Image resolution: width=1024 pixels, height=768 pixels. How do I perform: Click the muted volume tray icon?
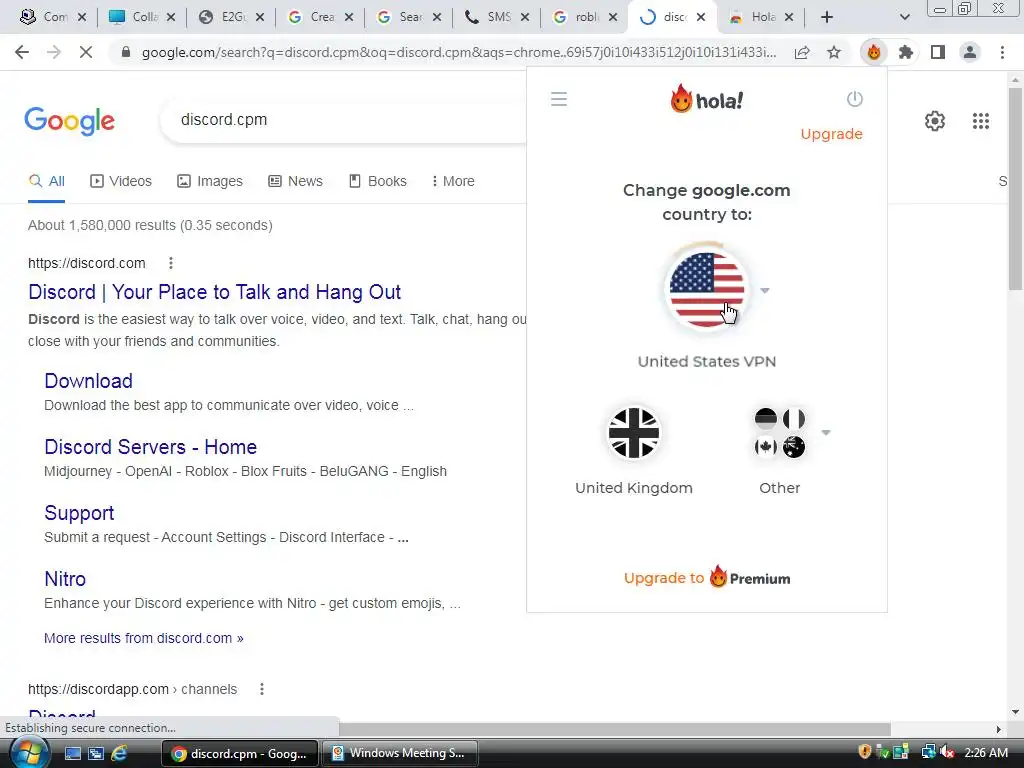[x=947, y=753]
